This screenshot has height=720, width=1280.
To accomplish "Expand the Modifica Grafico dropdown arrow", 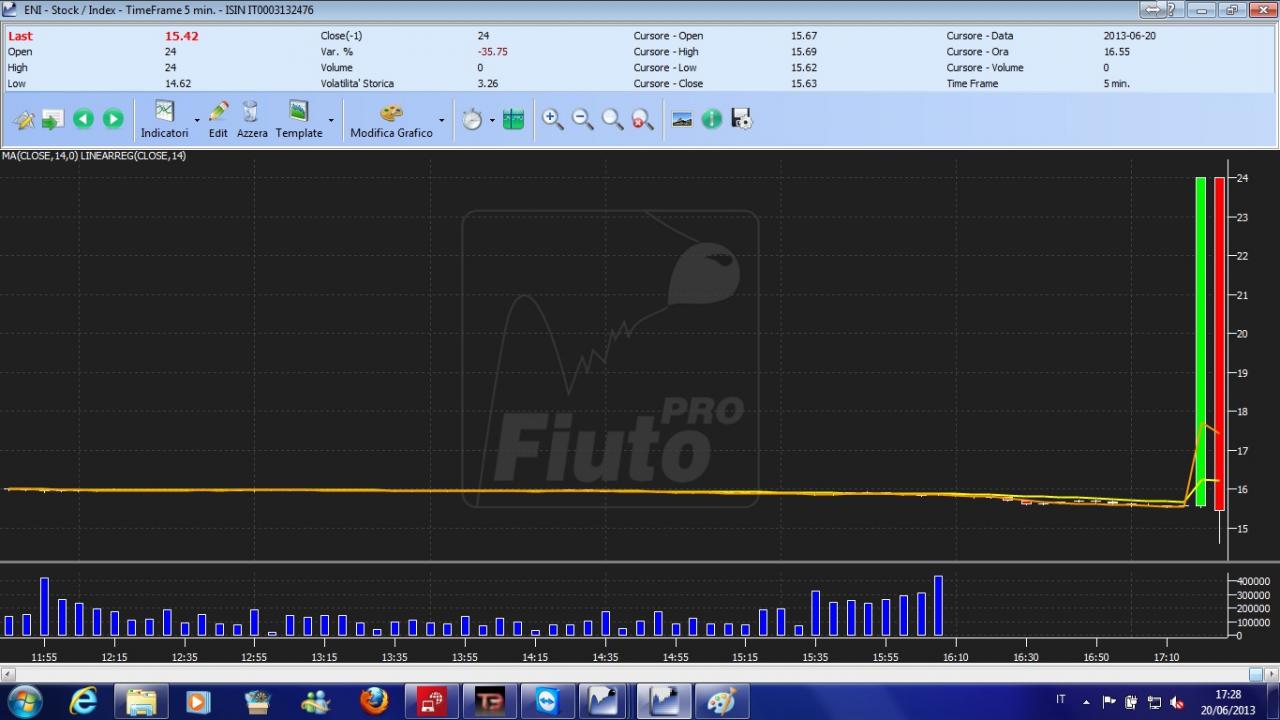I will (442, 120).
